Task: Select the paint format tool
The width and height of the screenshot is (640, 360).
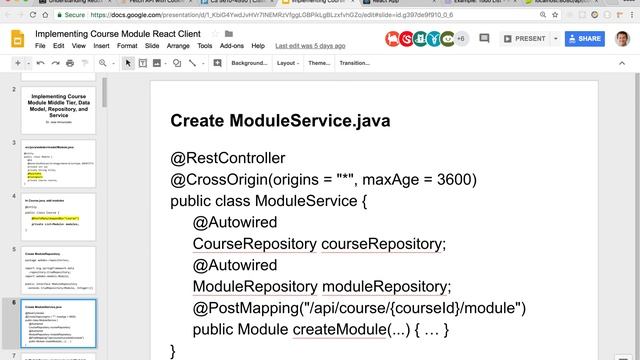Action: click(85, 63)
